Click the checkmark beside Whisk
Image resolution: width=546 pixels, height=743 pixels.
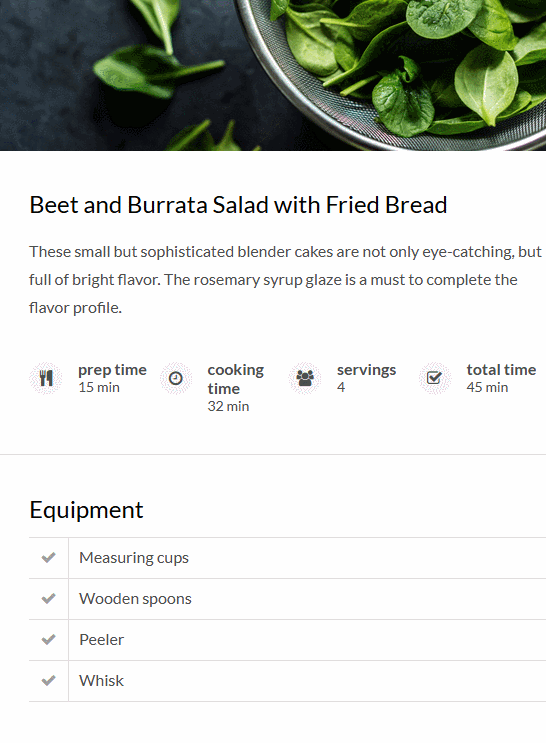[x=48, y=681]
